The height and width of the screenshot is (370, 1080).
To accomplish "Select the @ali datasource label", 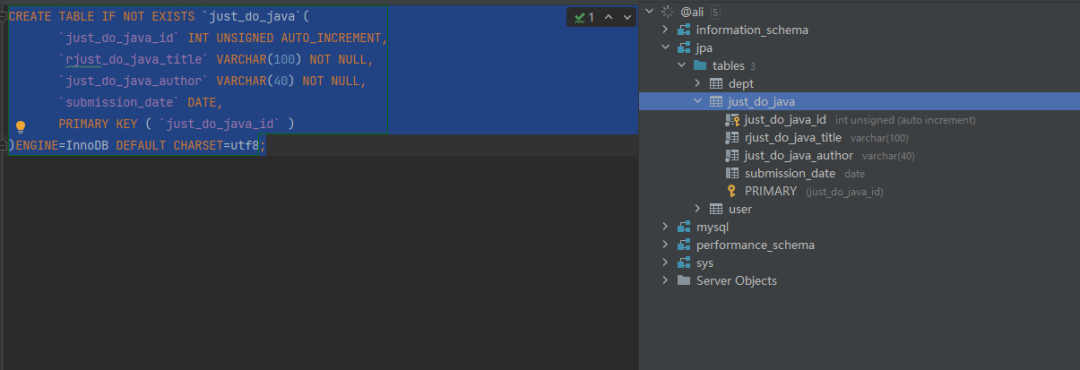I will pyautogui.click(x=692, y=12).
